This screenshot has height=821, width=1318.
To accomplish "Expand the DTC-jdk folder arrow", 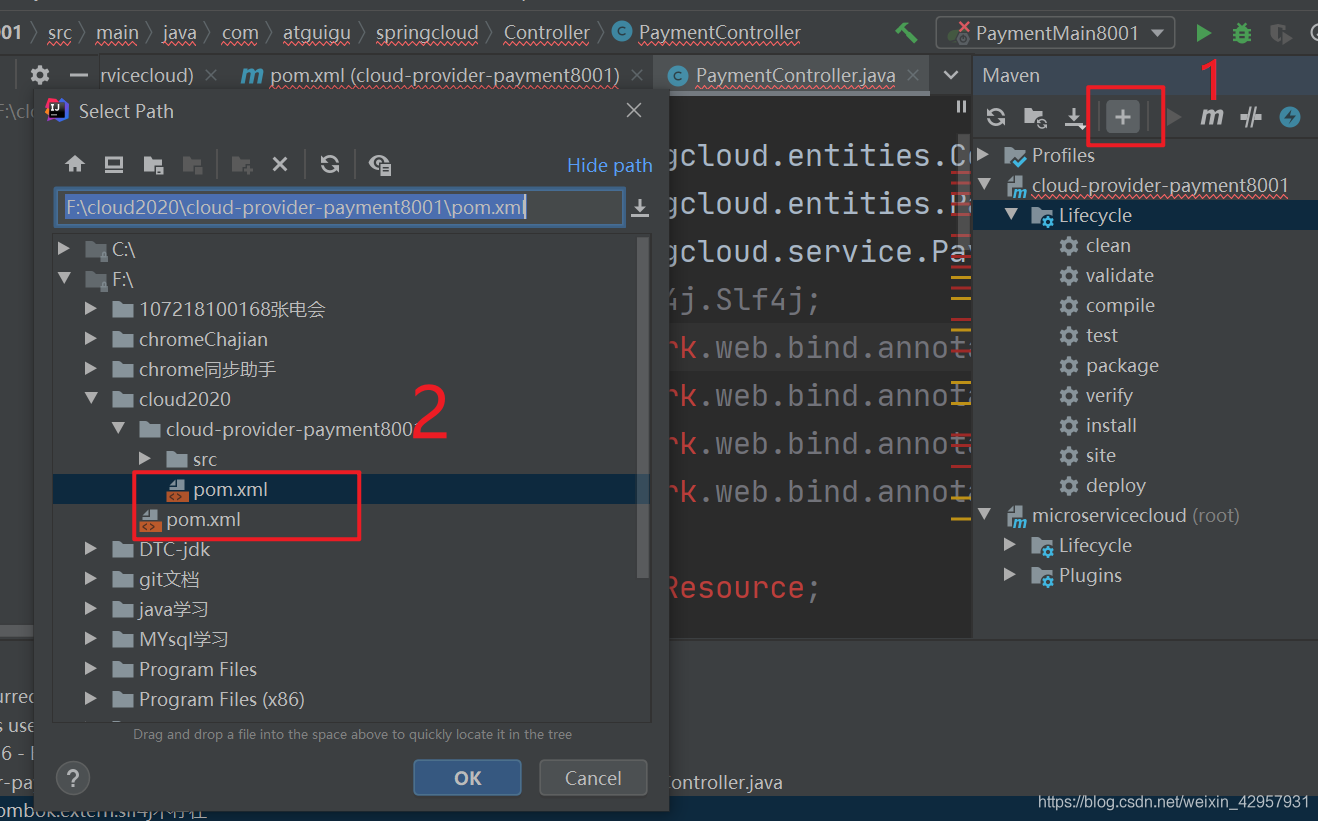I will pyautogui.click(x=92, y=549).
